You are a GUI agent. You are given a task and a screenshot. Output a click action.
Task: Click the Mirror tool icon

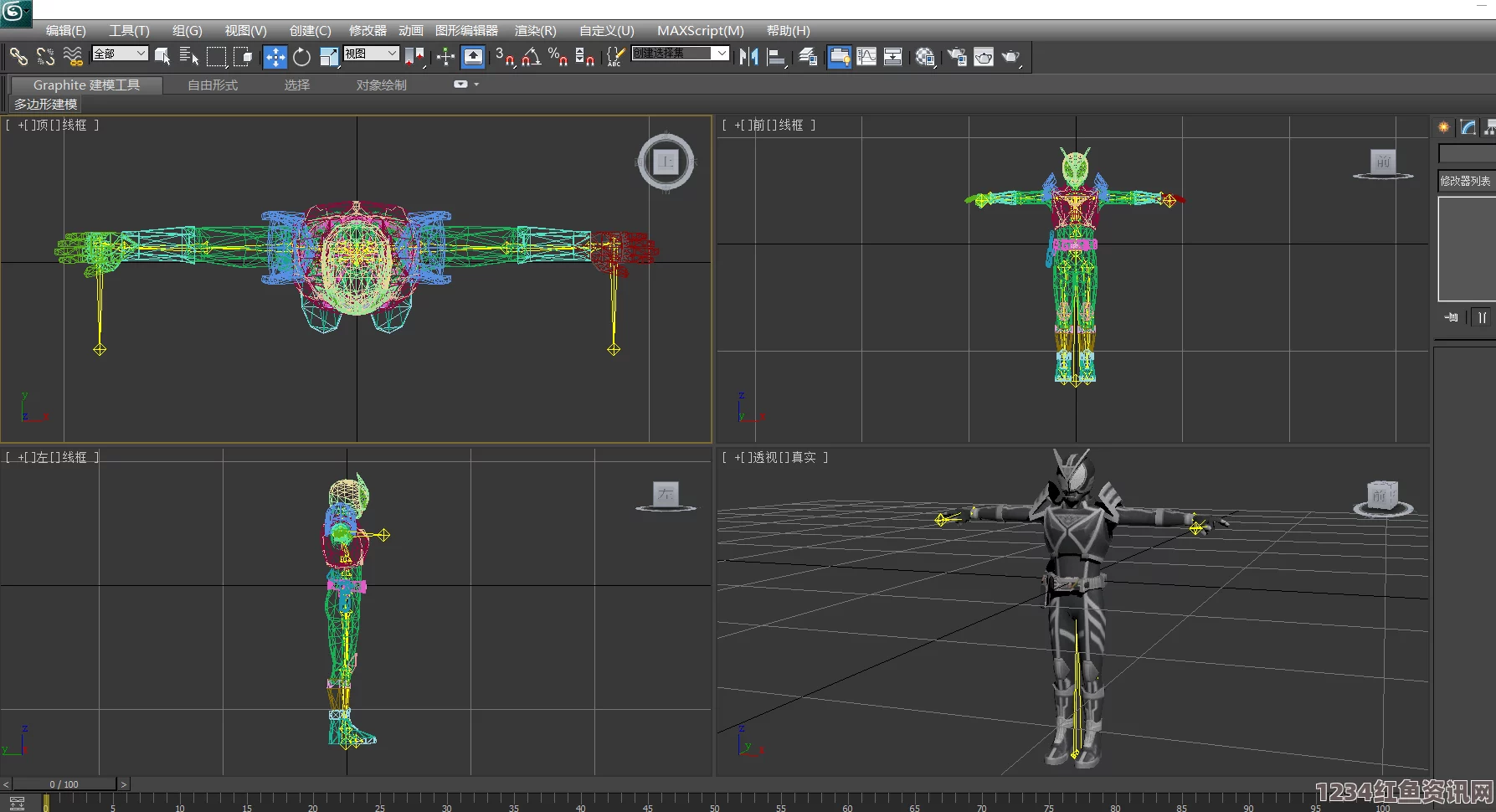tap(748, 56)
